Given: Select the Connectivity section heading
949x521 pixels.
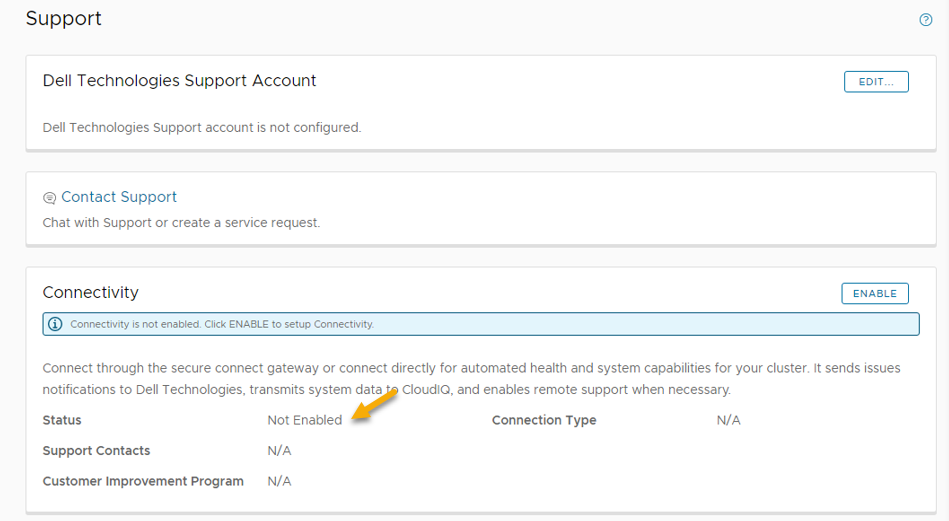Looking at the screenshot, I should click(x=91, y=292).
